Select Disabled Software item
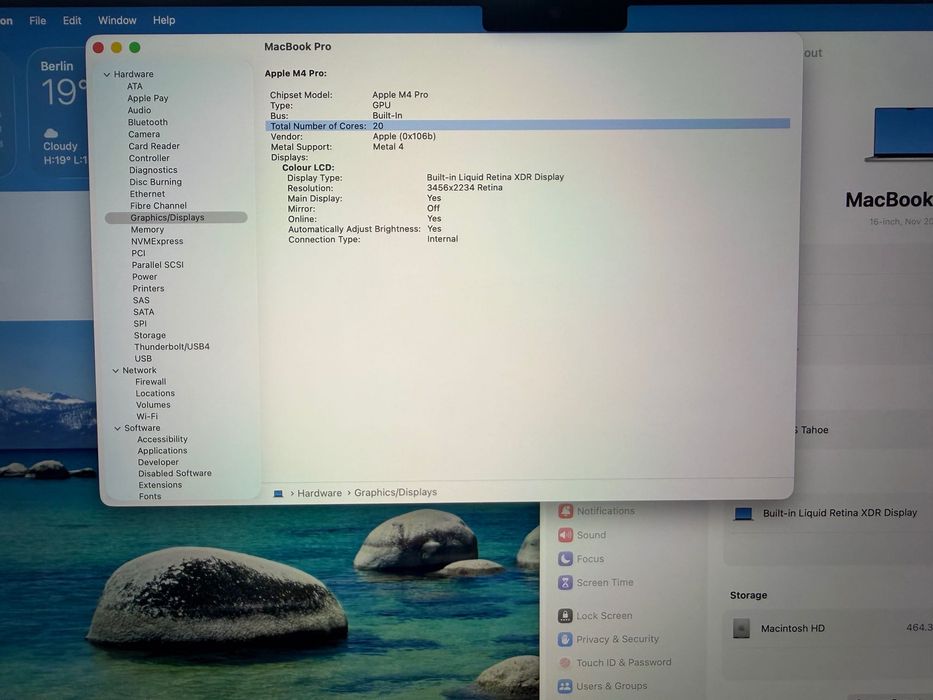This screenshot has height=700, width=933. (174, 473)
